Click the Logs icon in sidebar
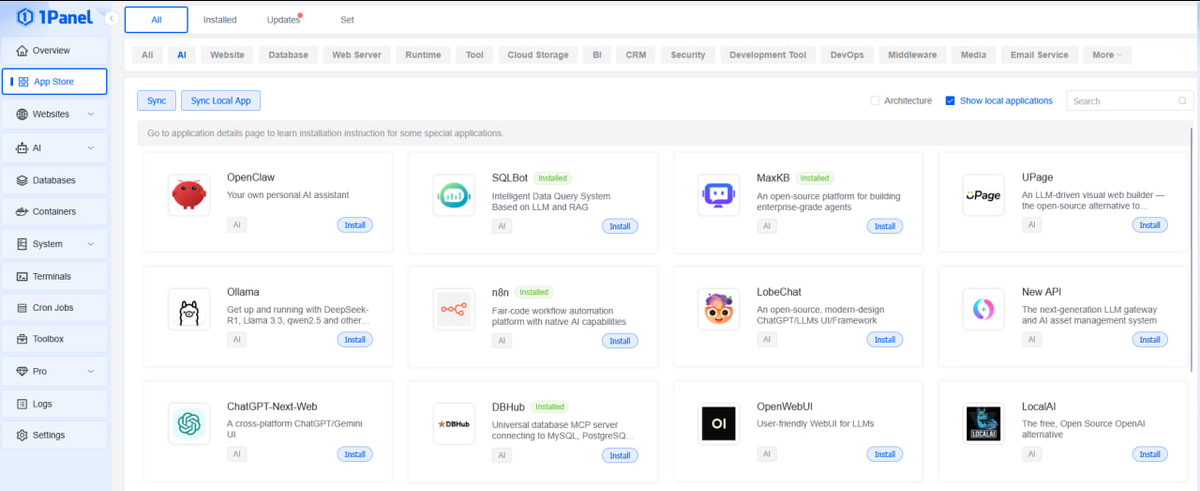The height and width of the screenshot is (491, 1200). [x=23, y=404]
